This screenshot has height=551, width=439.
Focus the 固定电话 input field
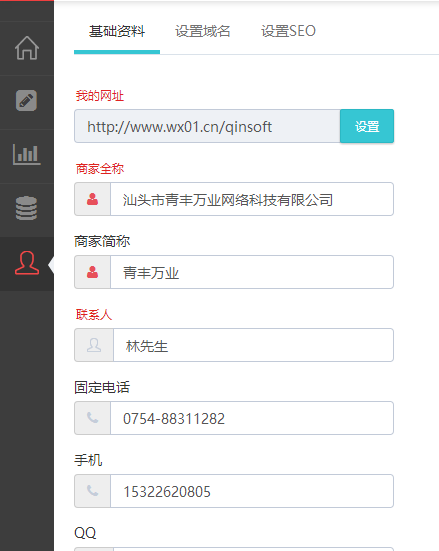pyautogui.click(x=252, y=418)
